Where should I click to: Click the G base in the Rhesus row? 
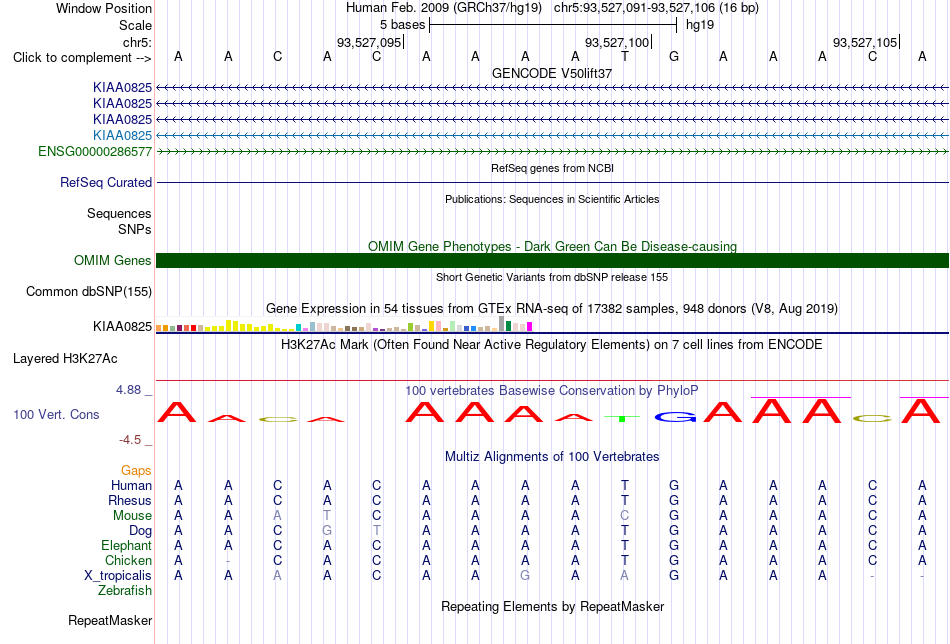[x=674, y=501]
